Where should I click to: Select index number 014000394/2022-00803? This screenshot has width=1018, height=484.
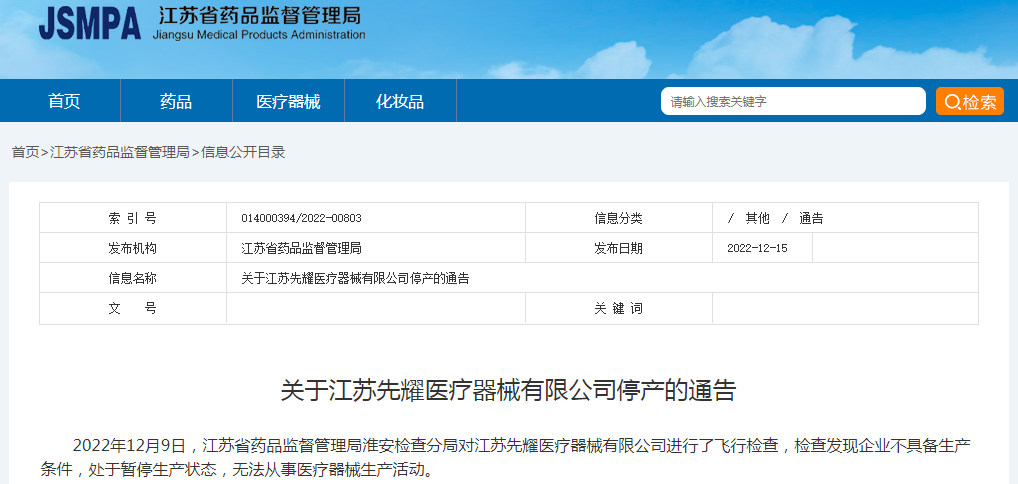click(x=301, y=218)
